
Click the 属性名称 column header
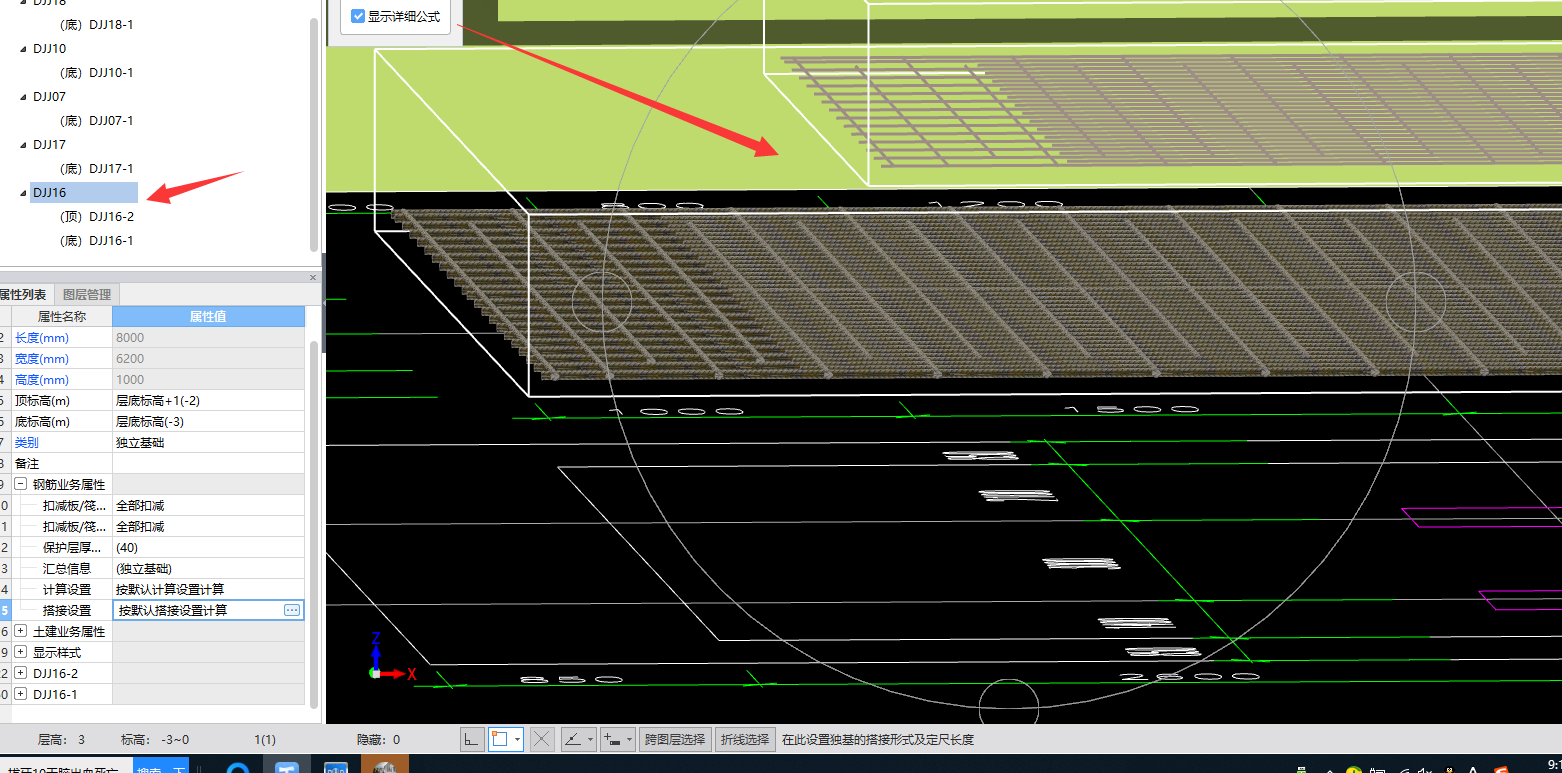click(61, 316)
